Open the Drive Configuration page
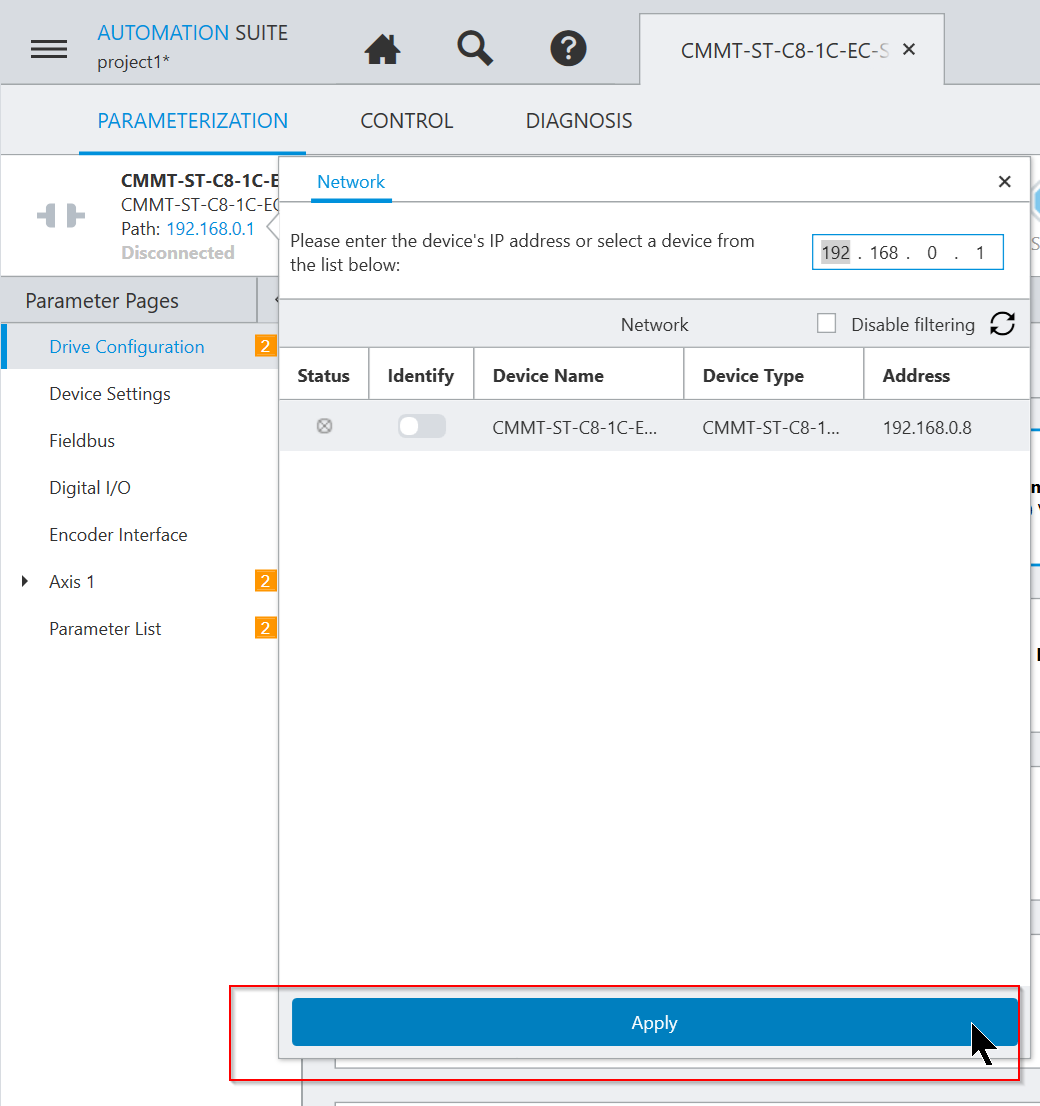 (x=127, y=347)
